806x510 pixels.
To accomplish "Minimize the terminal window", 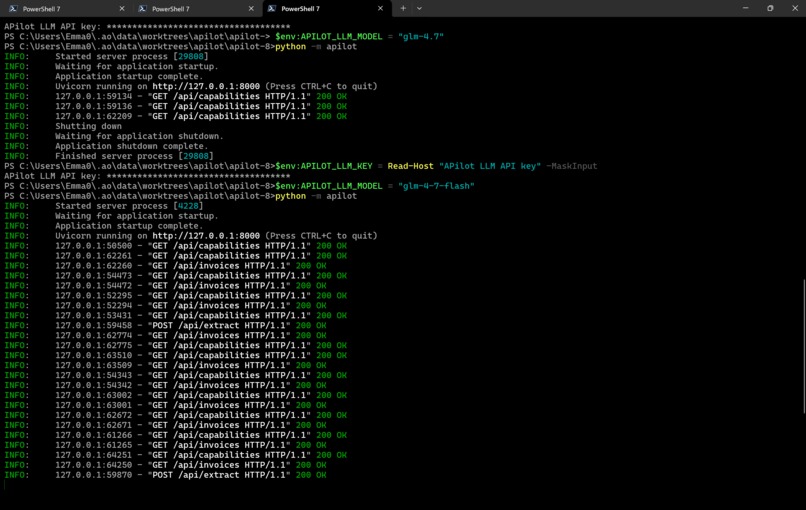I will point(745,8).
